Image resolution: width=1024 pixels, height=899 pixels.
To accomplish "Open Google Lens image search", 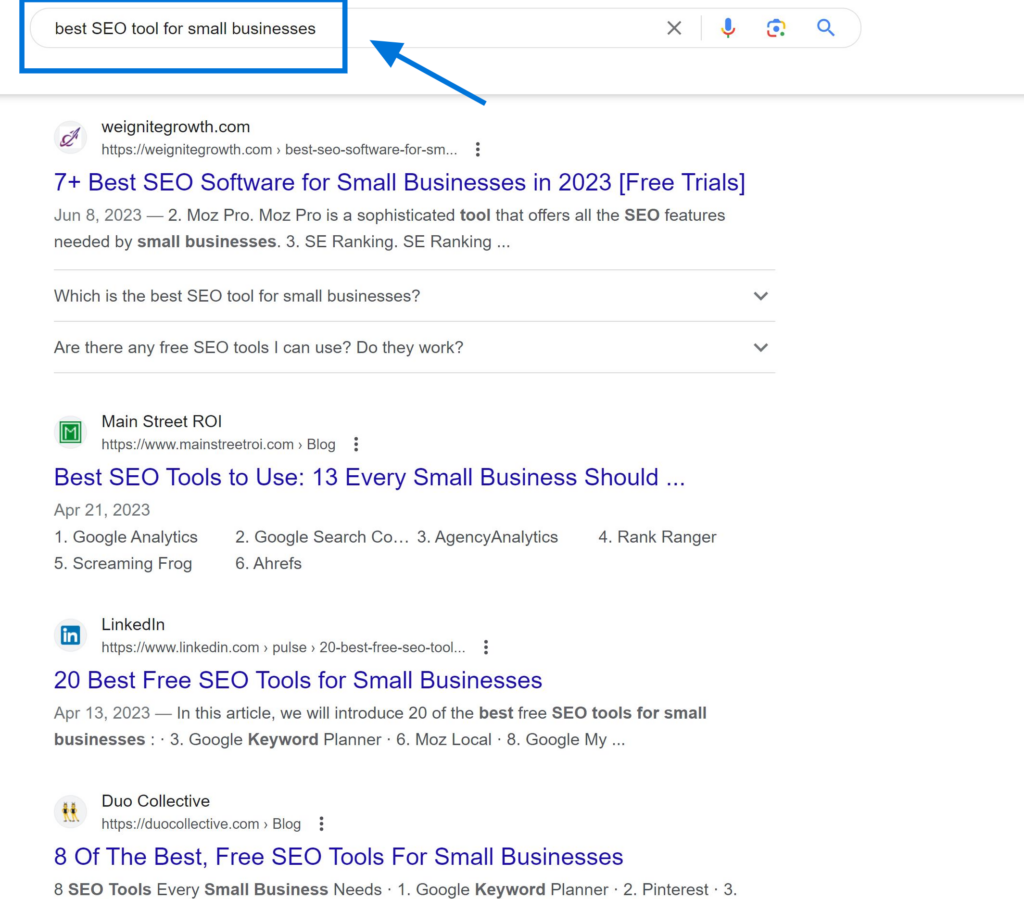I will click(776, 27).
